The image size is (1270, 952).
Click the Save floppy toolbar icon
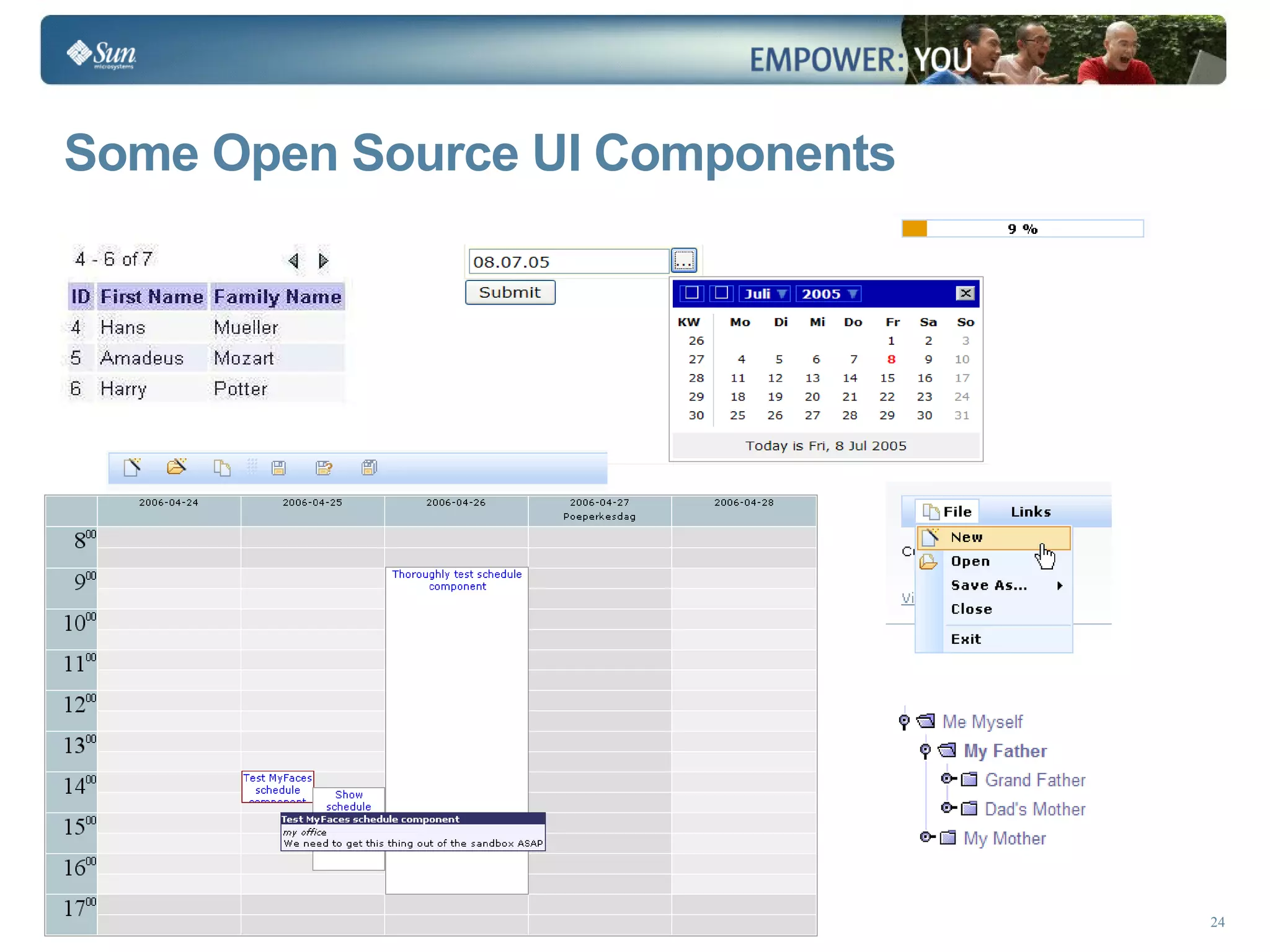[x=278, y=468]
